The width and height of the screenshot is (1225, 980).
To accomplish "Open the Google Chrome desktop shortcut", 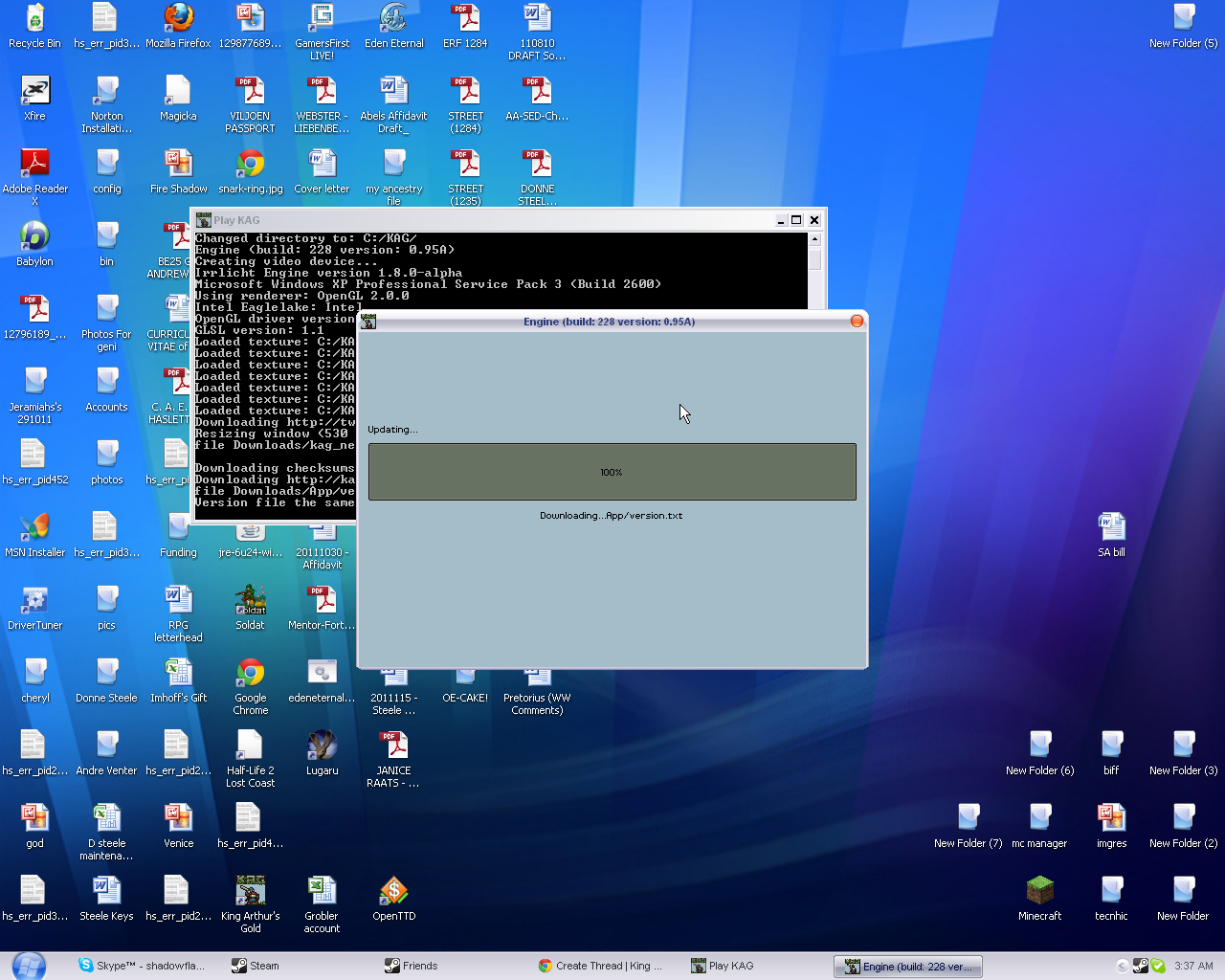I will 250,687.
